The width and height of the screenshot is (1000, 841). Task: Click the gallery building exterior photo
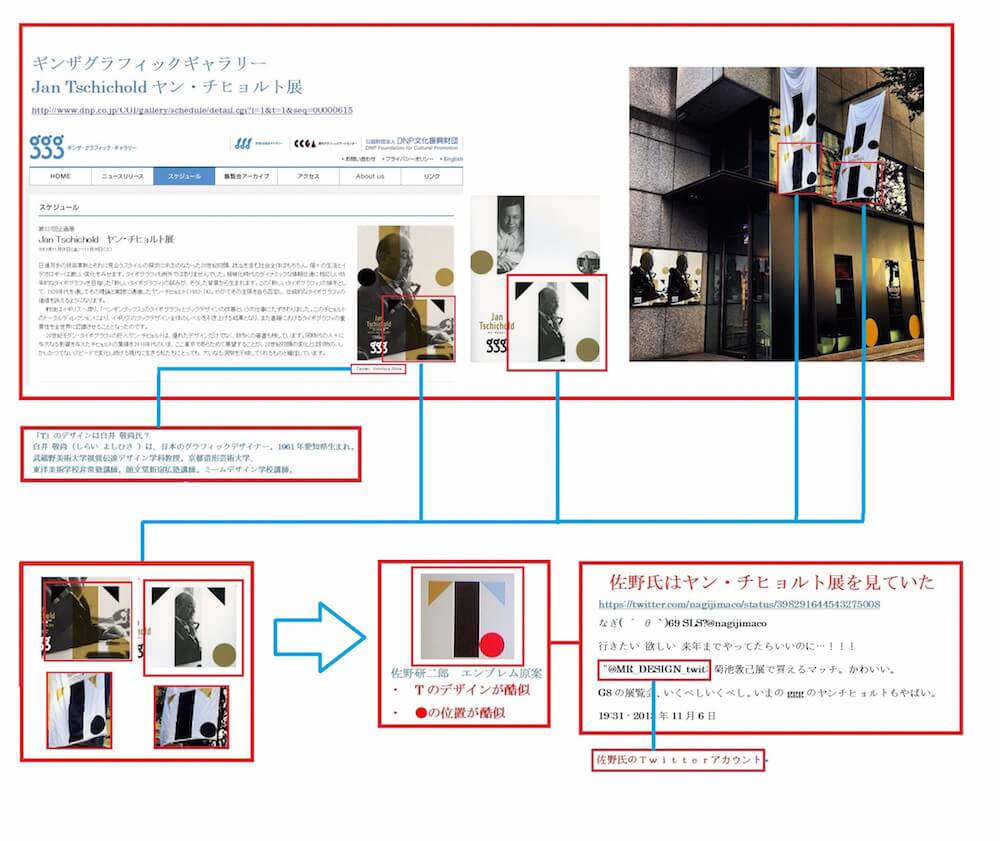(776, 214)
